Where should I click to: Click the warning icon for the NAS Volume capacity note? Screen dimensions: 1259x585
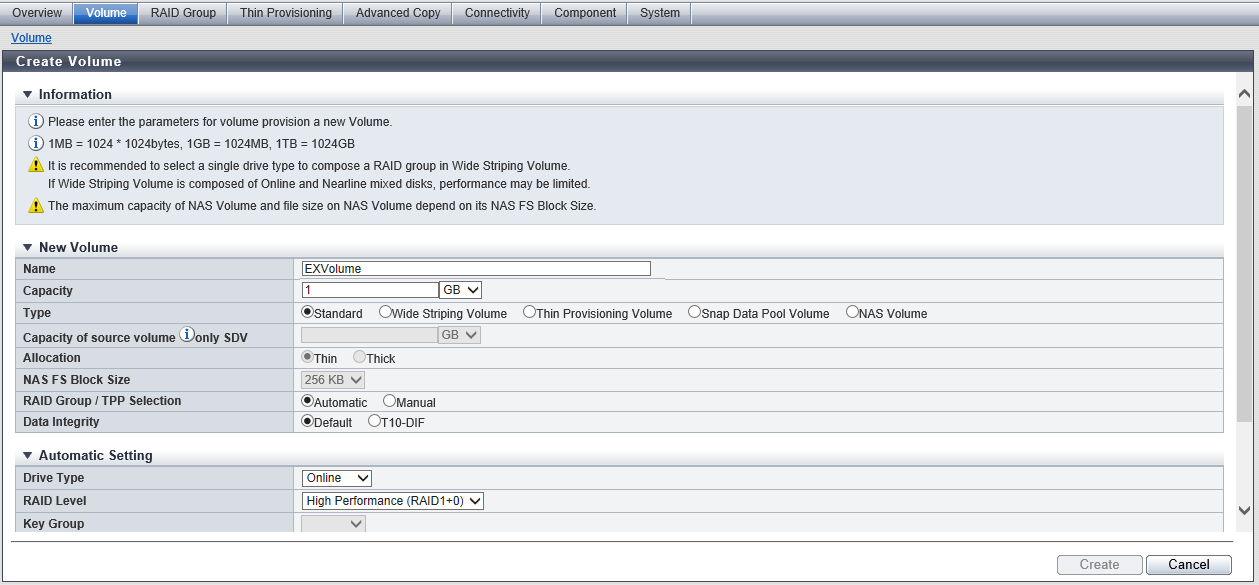coord(36,206)
